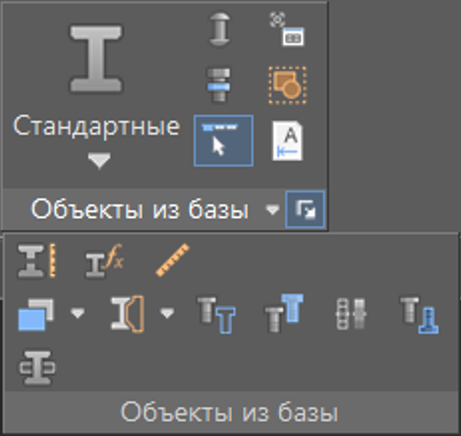This screenshot has width=461, height=436.
Task: Open dropdown next to overlapping squares icon
Action: point(78,313)
